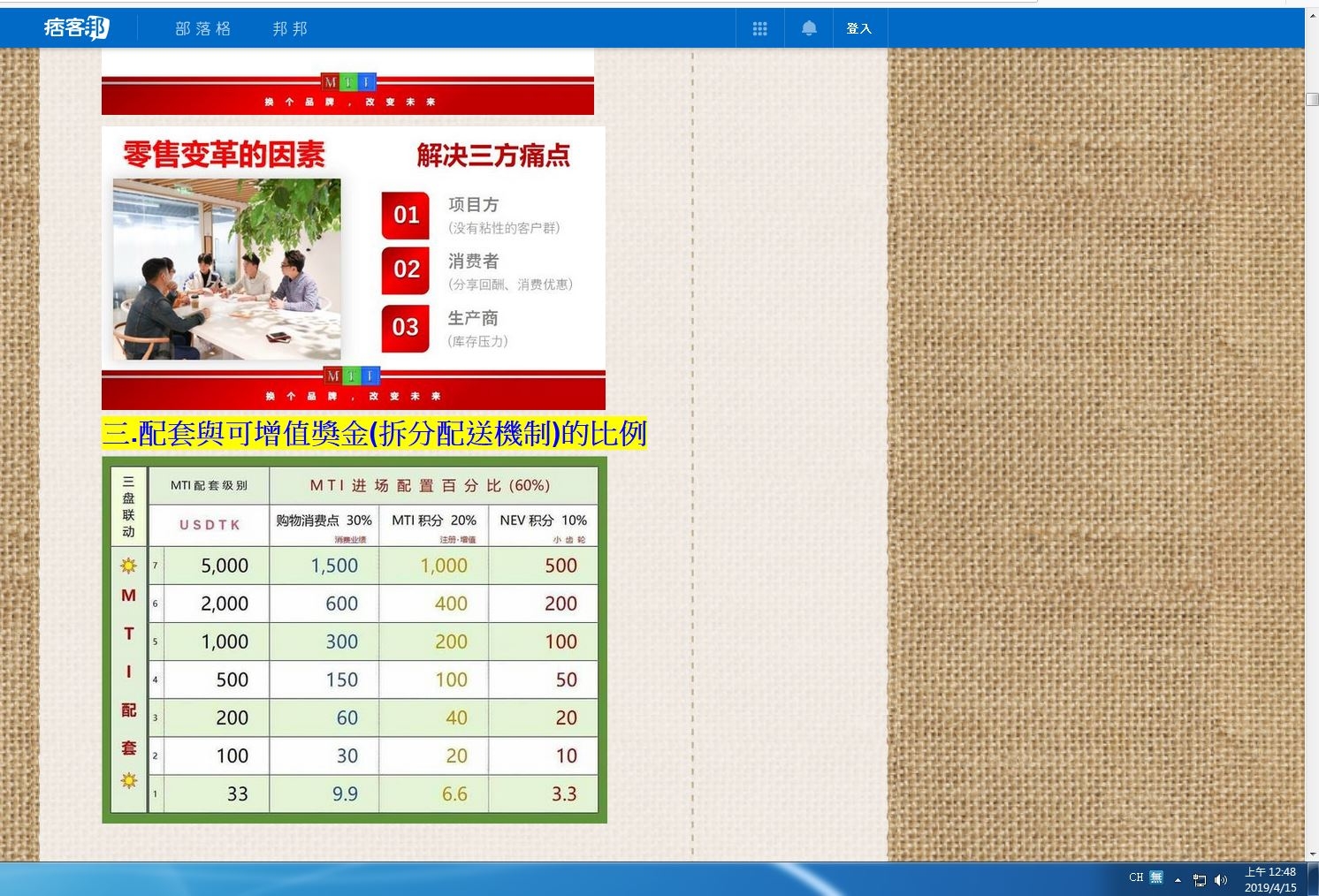
Task: Click the 5,000 cell in the table
Action: pos(217,566)
